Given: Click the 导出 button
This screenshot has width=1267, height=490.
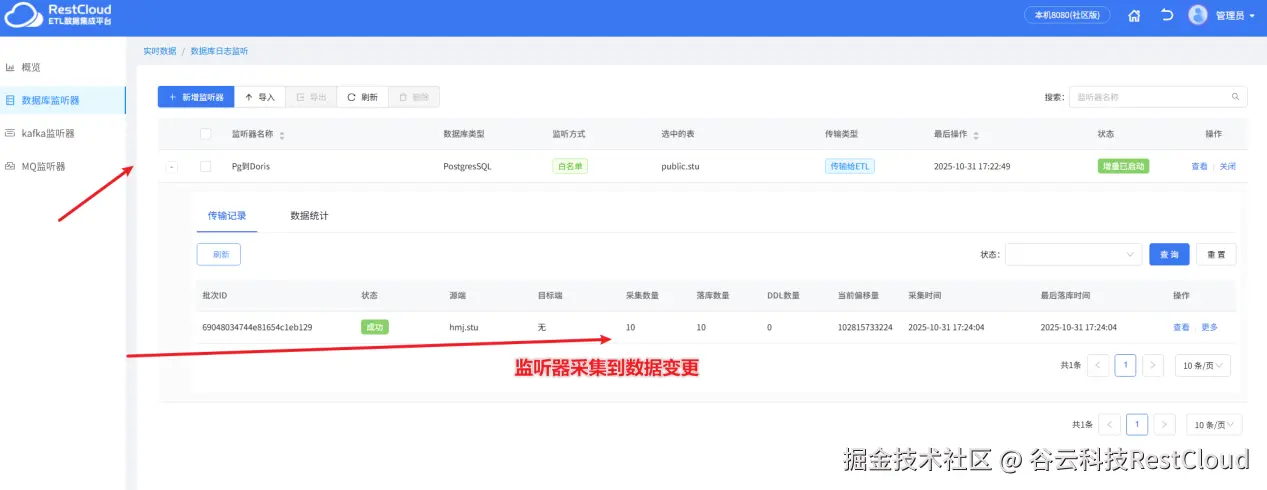Looking at the screenshot, I should tap(311, 97).
